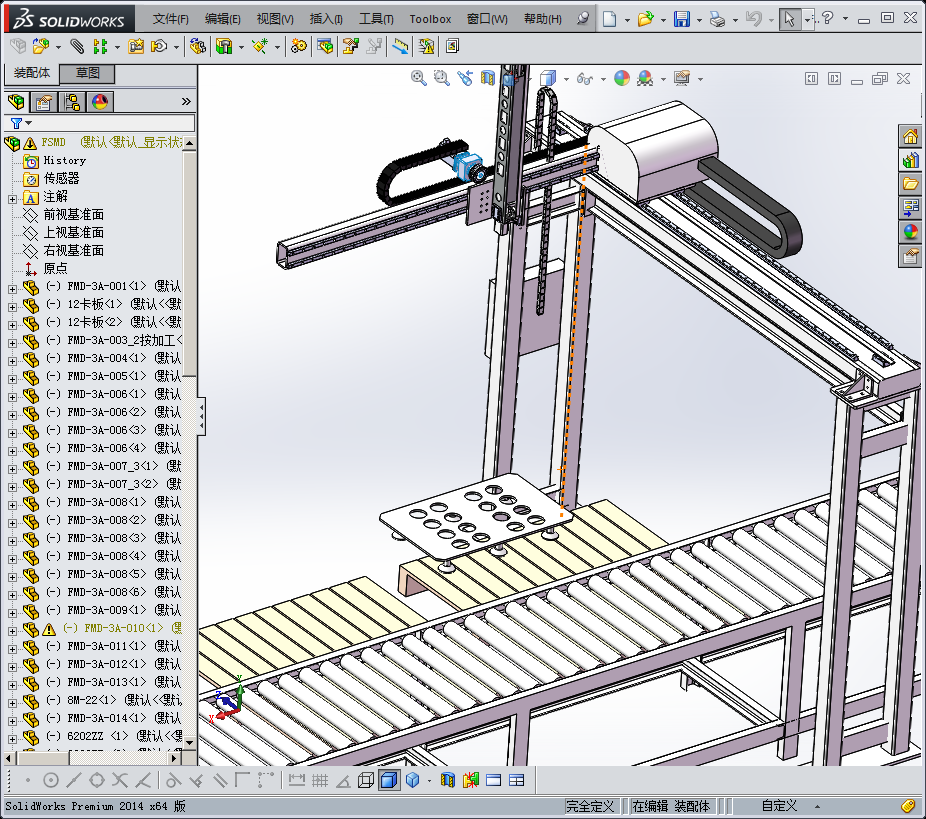Viewport: 926px width, 819px height.
Task: Click the Zoom to Fit magnifier icon
Action: coord(419,78)
